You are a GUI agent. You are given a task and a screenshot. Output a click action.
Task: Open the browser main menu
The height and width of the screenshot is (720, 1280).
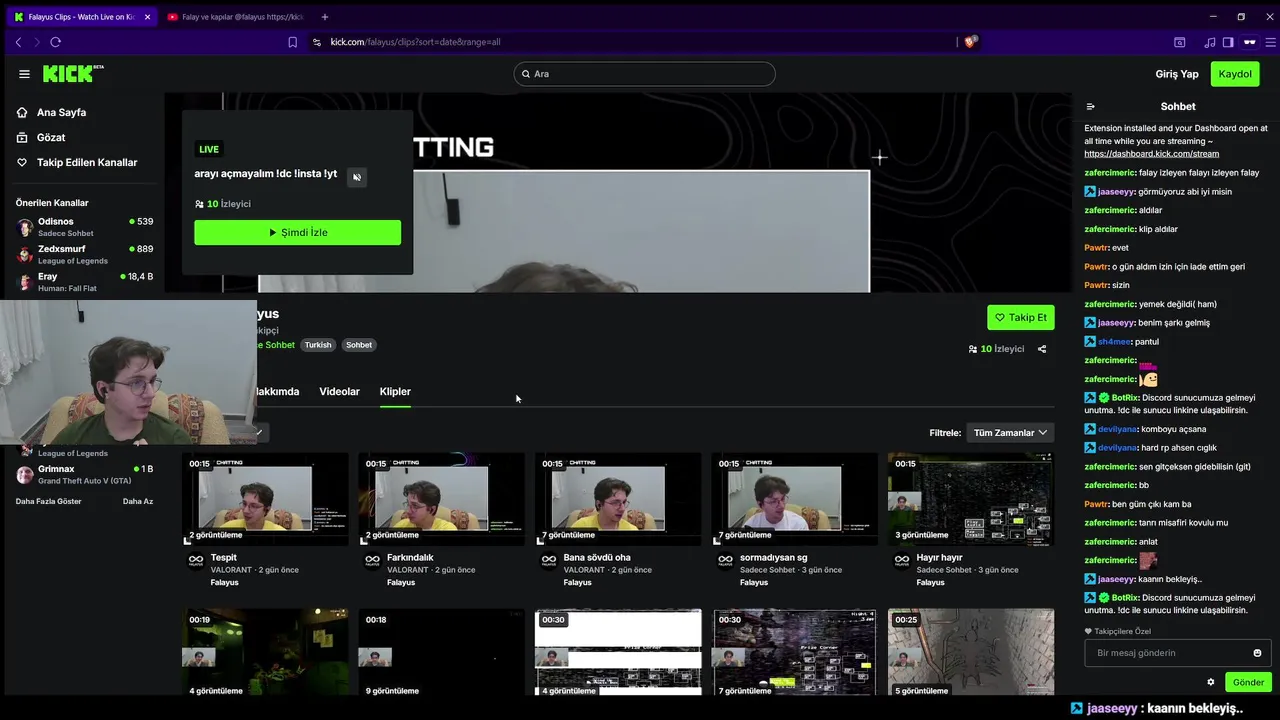[1271, 42]
